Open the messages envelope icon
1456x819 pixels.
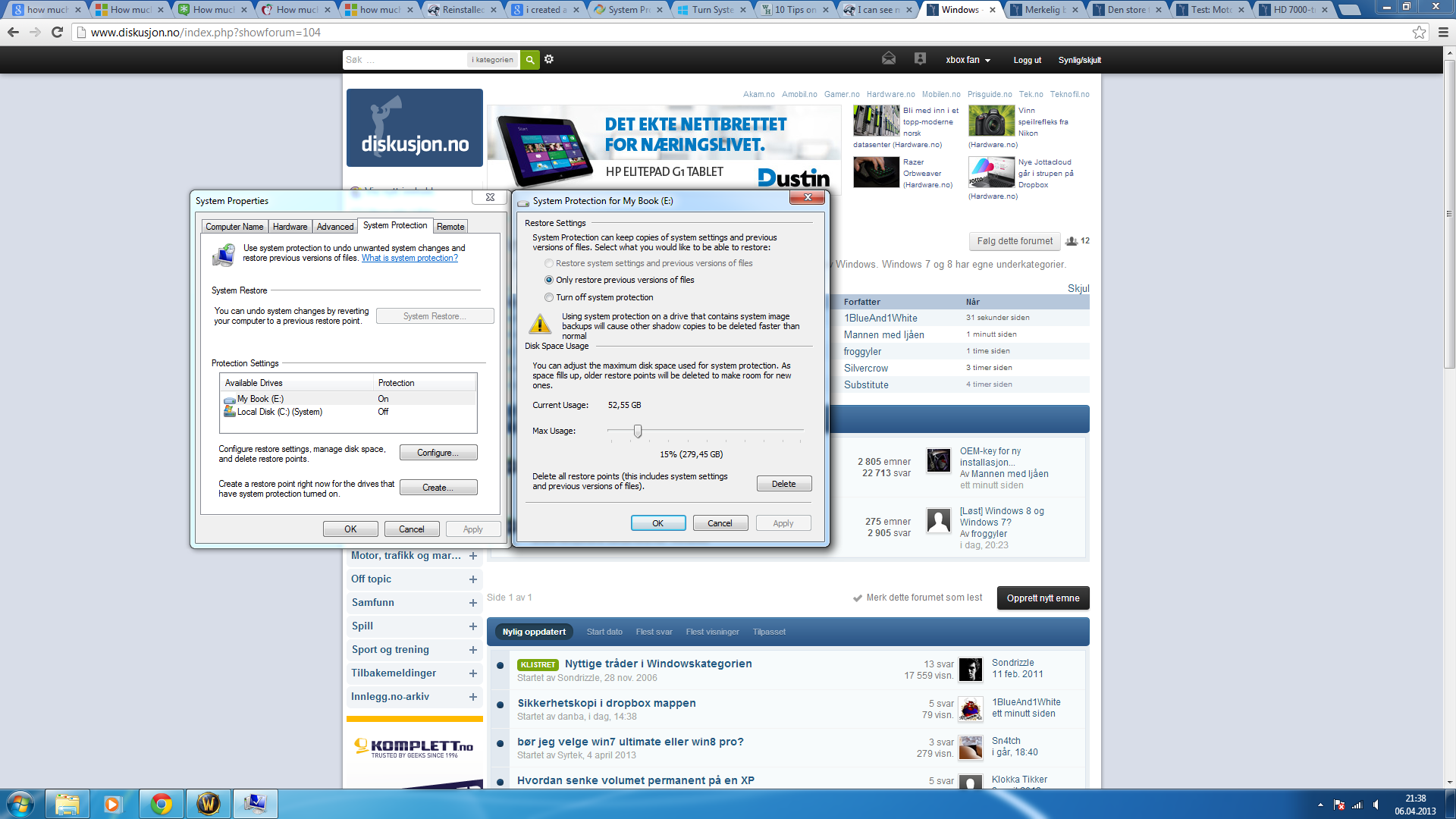click(889, 58)
